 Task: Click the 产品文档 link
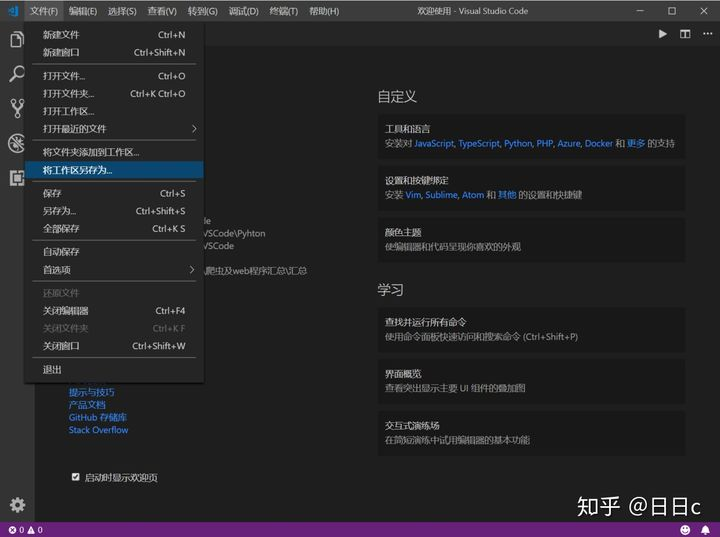(87, 405)
